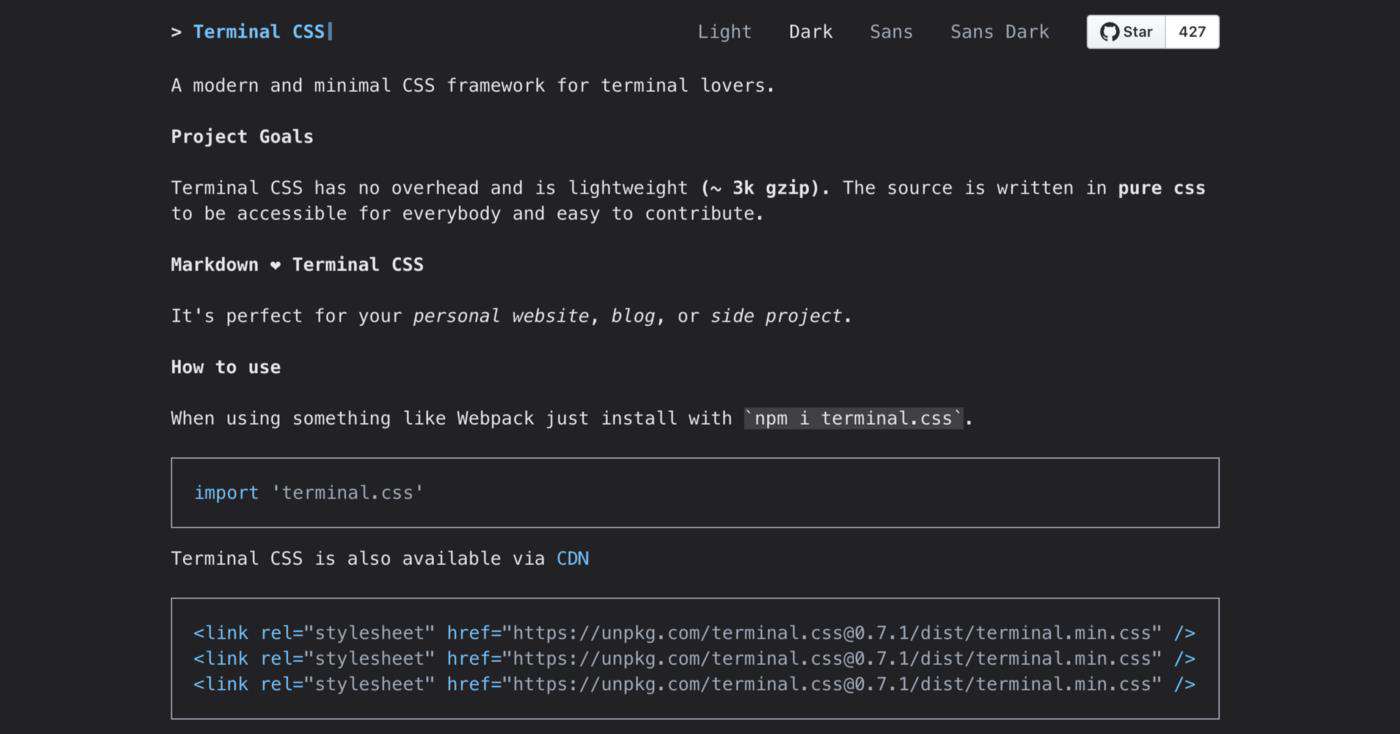Click the italic 'personal website' text
This screenshot has height=734, width=1400.
point(501,316)
